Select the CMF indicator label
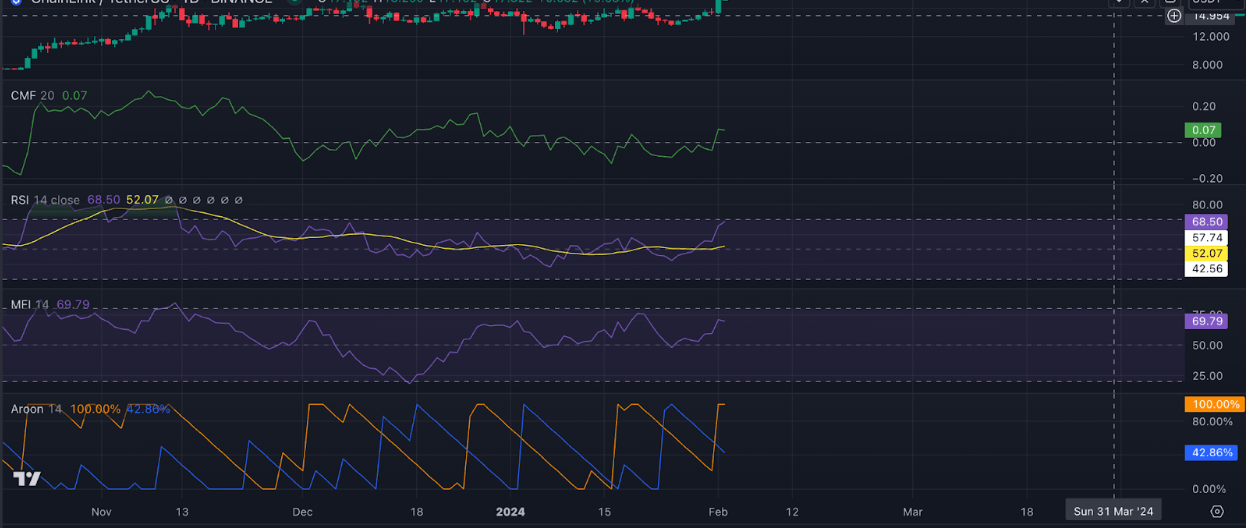Screen dimensions: 1246x528 point(23,96)
